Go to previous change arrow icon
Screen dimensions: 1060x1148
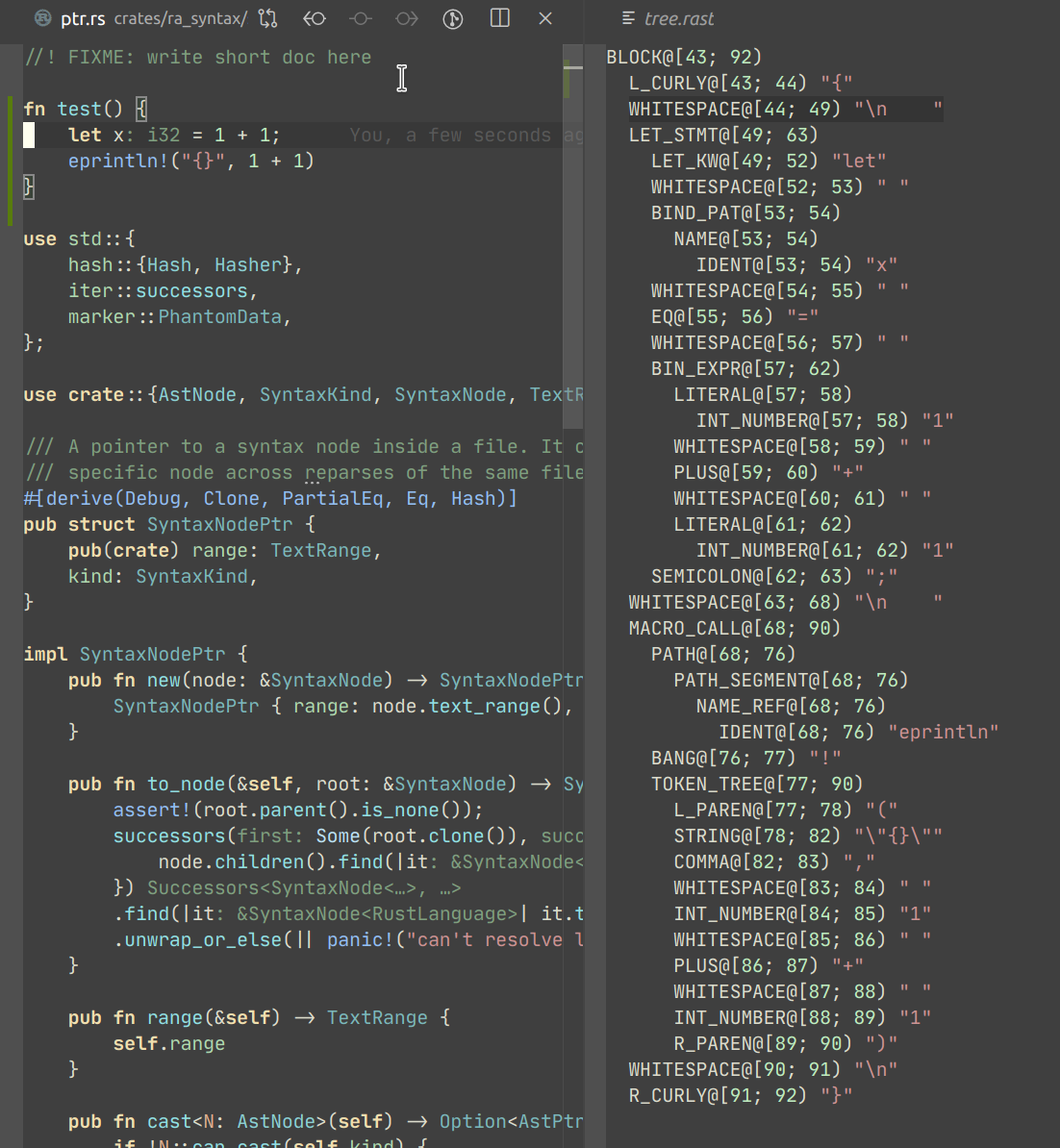[315, 18]
